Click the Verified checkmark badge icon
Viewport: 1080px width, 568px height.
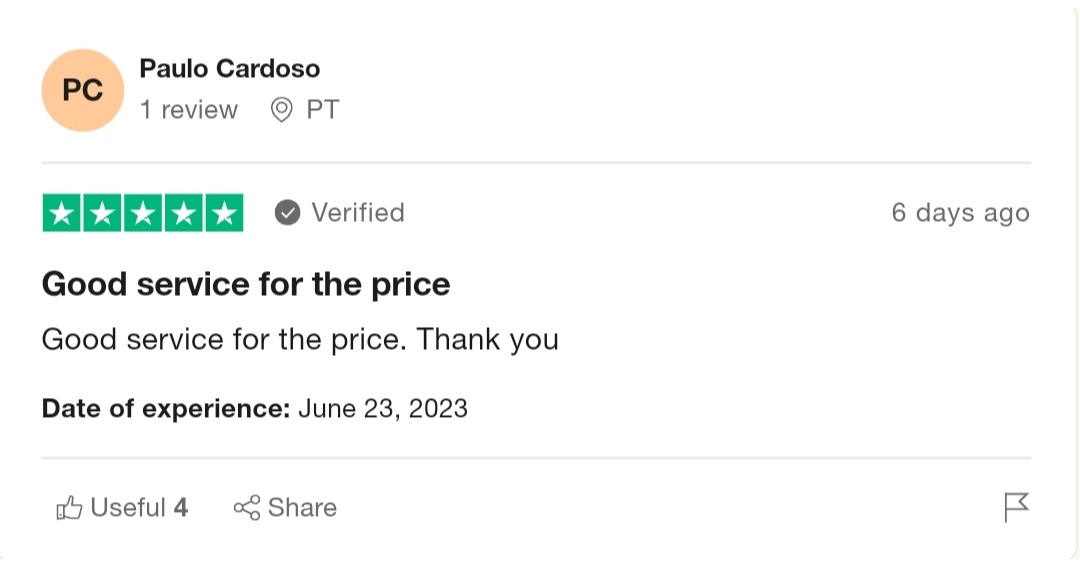[x=287, y=213]
